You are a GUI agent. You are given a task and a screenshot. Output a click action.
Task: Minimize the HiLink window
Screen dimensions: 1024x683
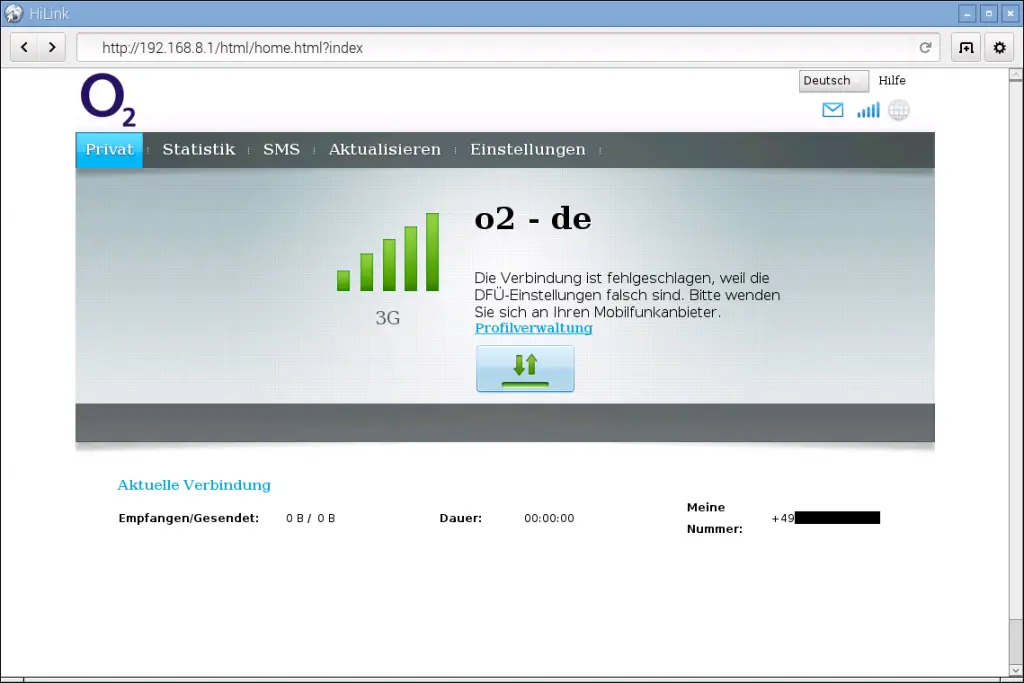coord(967,13)
